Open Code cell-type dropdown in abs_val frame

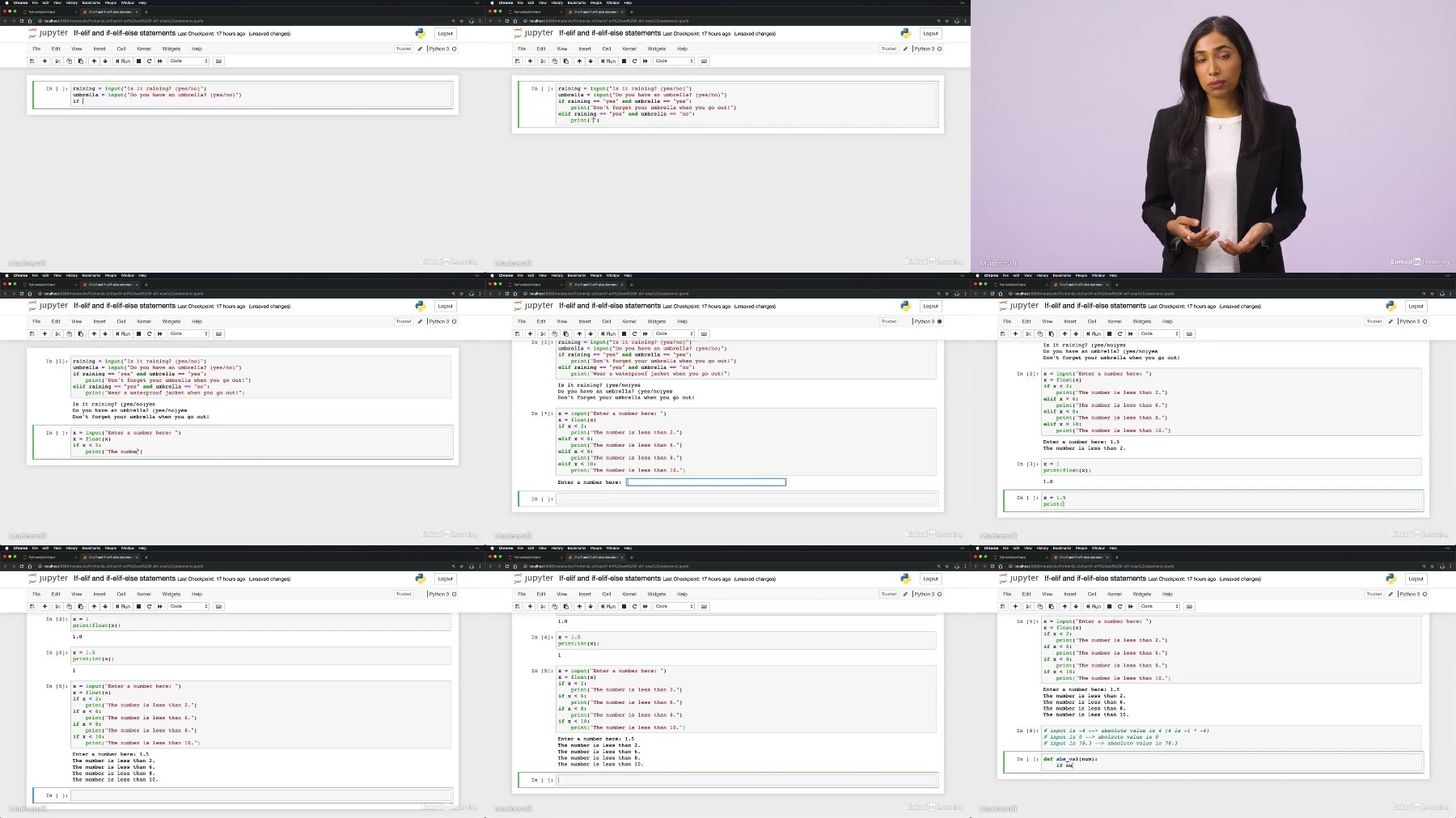[1160, 606]
